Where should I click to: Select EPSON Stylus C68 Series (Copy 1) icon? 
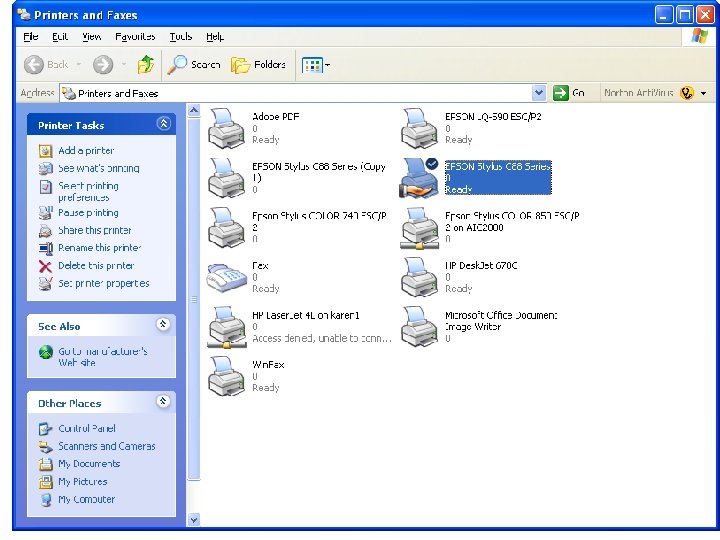coord(226,178)
